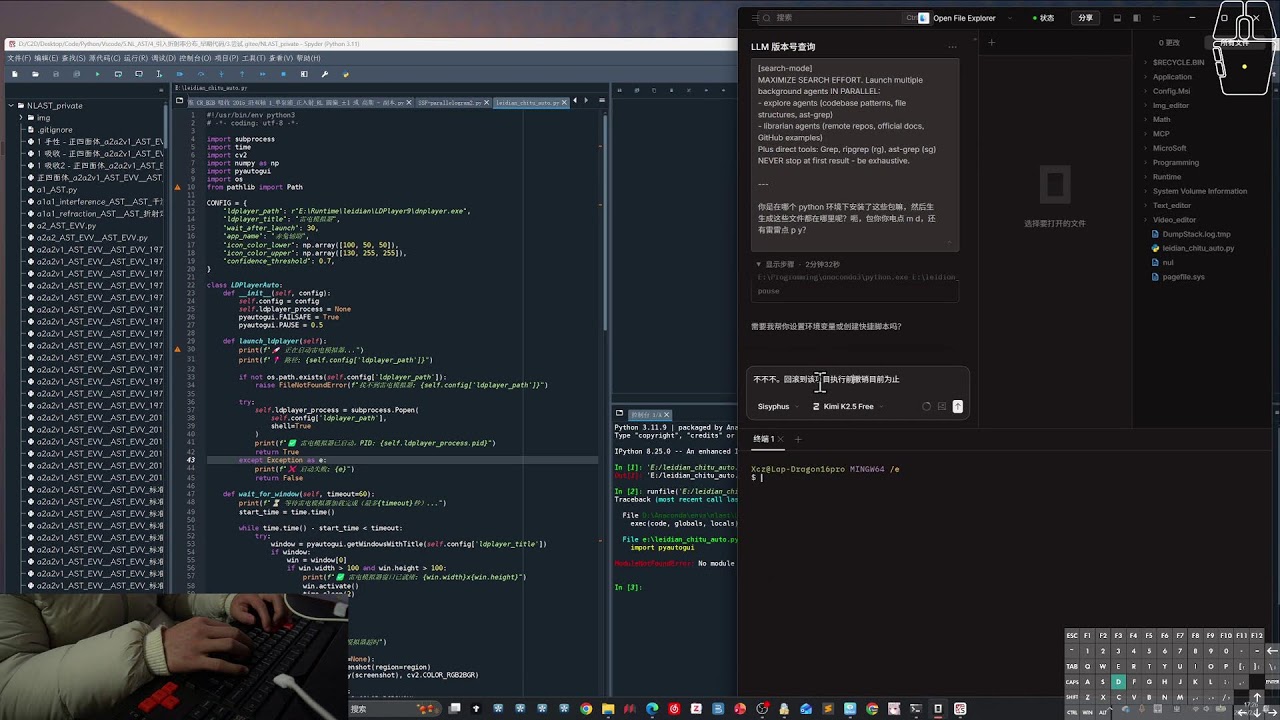Image resolution: width=1280 pixels, height=720 pixels.
Task: Start debugging with the debug file icon
Action: coord(180,74)
